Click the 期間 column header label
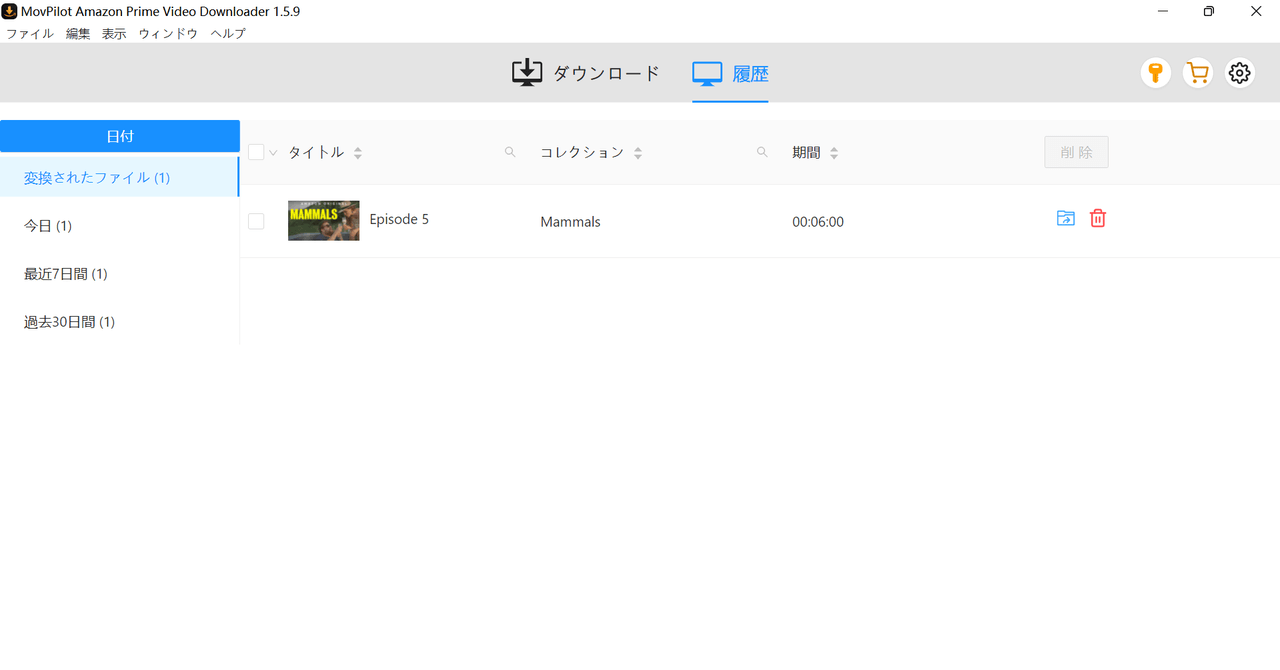Viewport: 1280px width, 670px height. (806, 152)
